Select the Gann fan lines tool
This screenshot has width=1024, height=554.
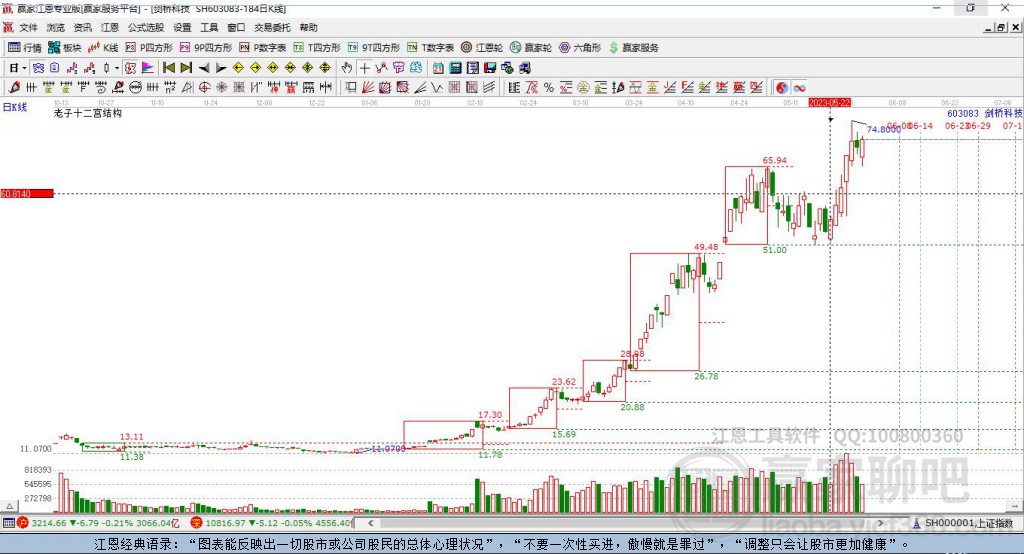[368, 88]
